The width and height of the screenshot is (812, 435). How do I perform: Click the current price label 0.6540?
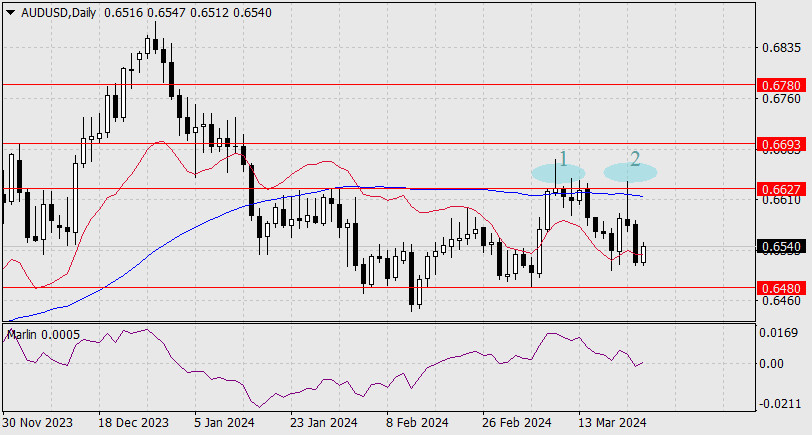point(782,246)
